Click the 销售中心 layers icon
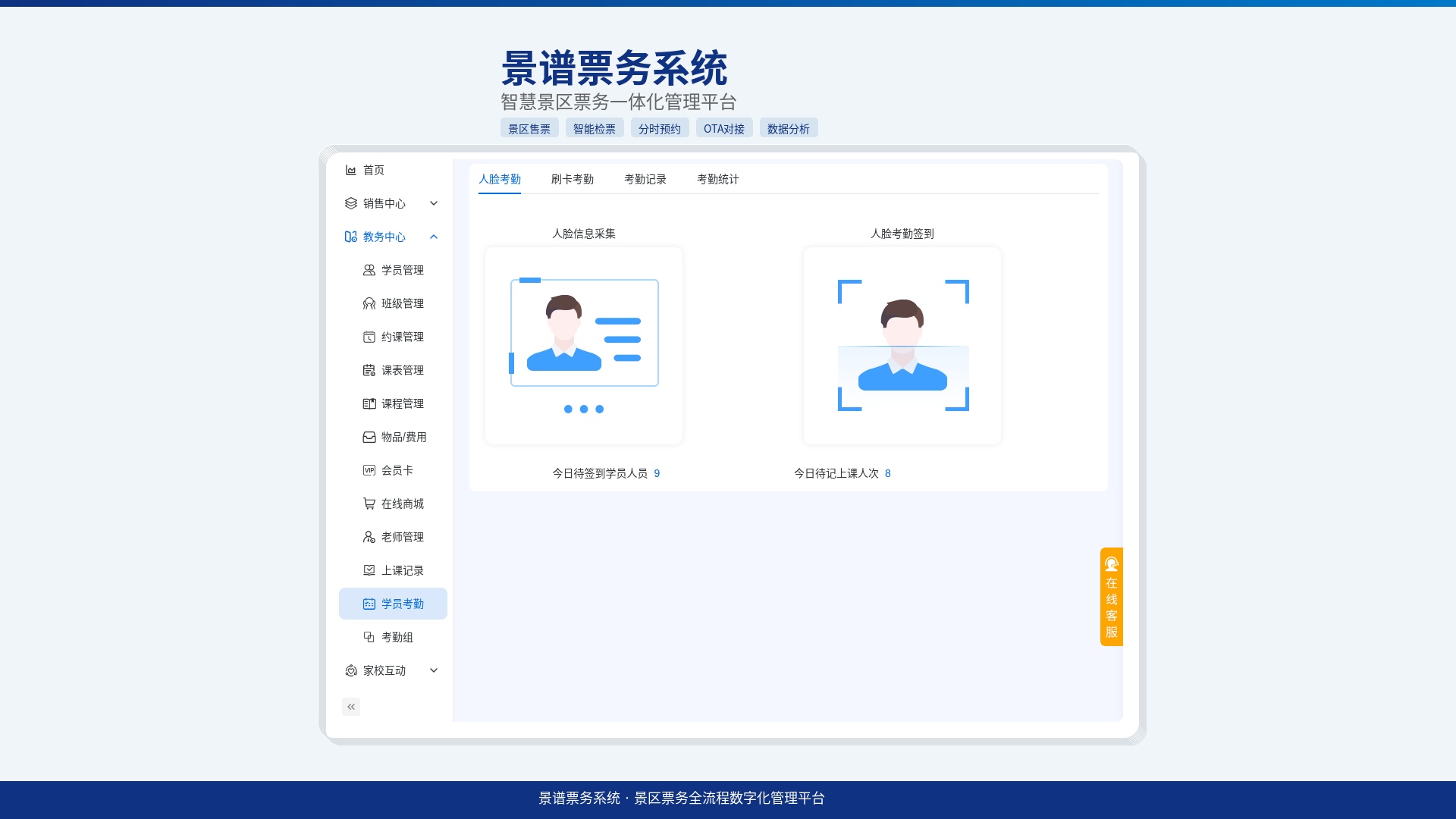 350,203
